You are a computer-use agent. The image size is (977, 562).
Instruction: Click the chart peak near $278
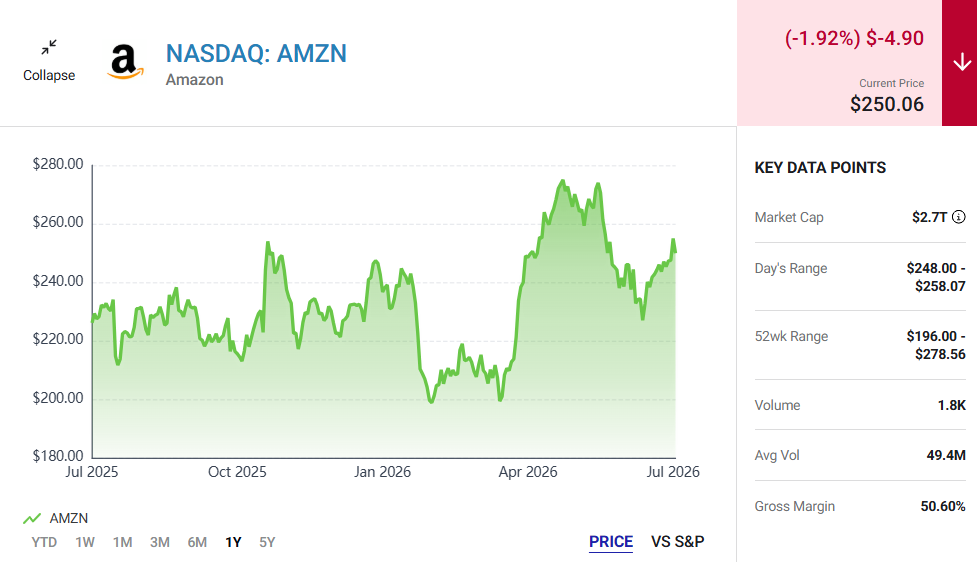click(563, 181)
